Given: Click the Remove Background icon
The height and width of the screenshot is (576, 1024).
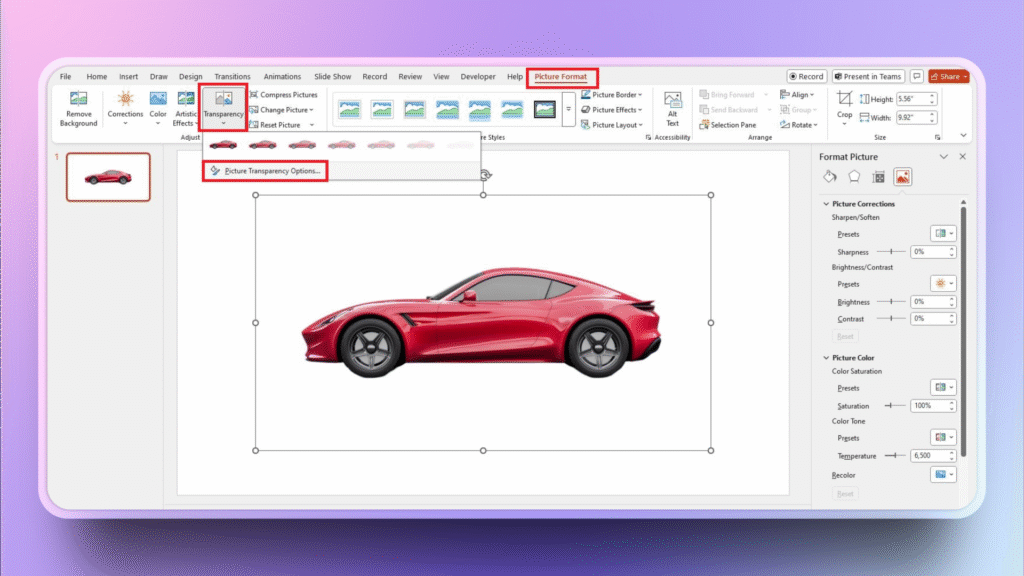Looking at the screenshot, I should [78, 101].
